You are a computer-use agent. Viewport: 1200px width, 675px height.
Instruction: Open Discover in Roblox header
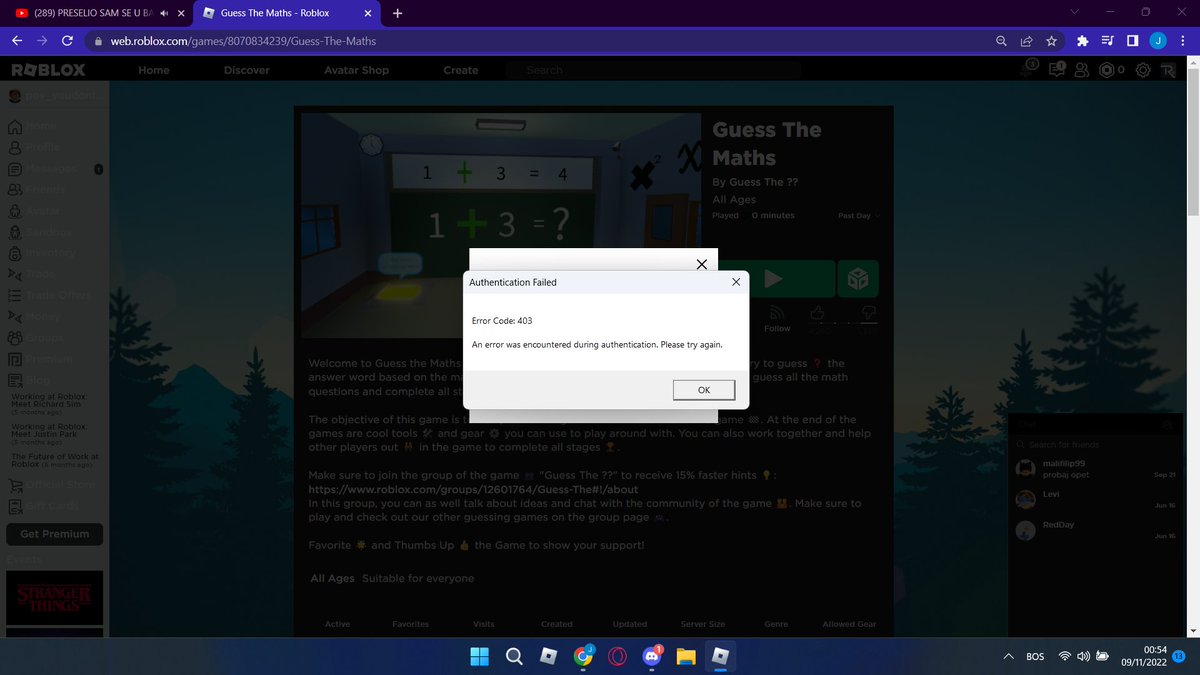pos(246,70)
